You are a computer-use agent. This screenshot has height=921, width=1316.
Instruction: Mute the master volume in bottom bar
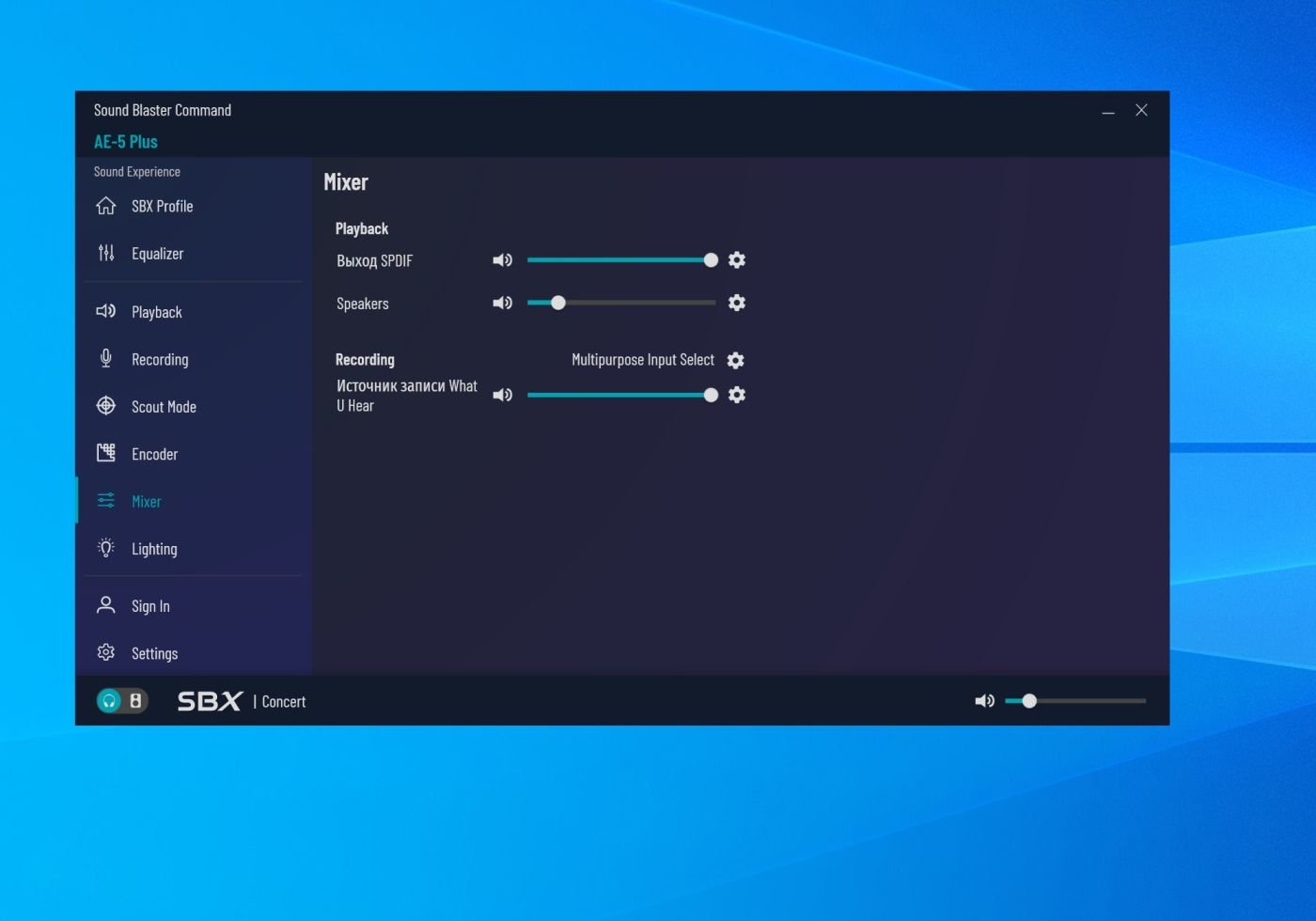pos(984,701)
